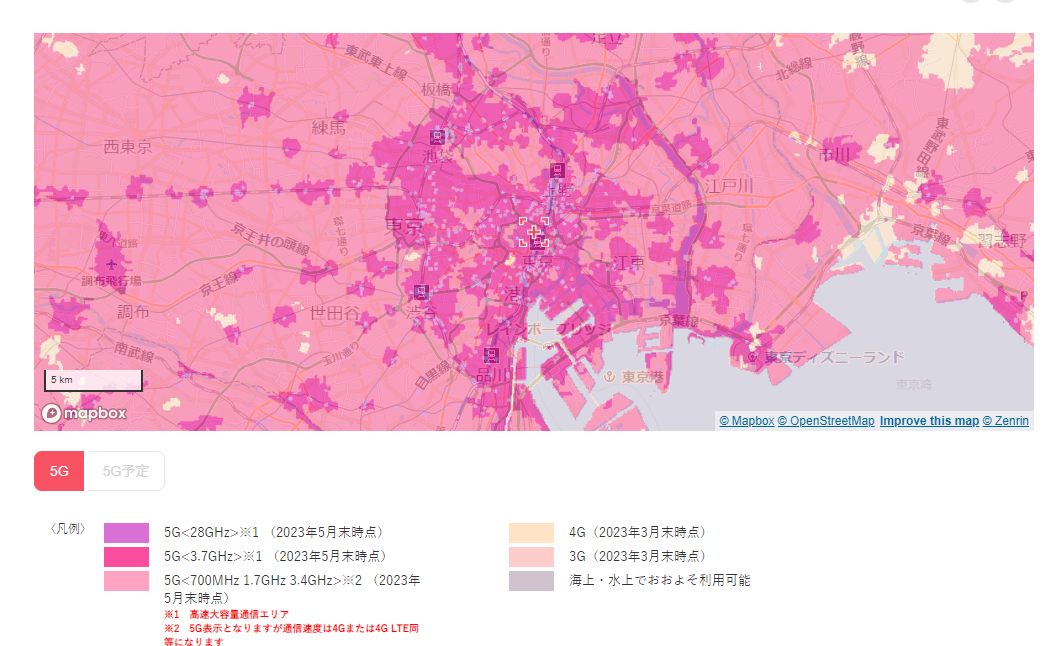This screenshot has height=646, width=1049.
Task: Click the Shinagawa station icon
Action: click(491, 355)
